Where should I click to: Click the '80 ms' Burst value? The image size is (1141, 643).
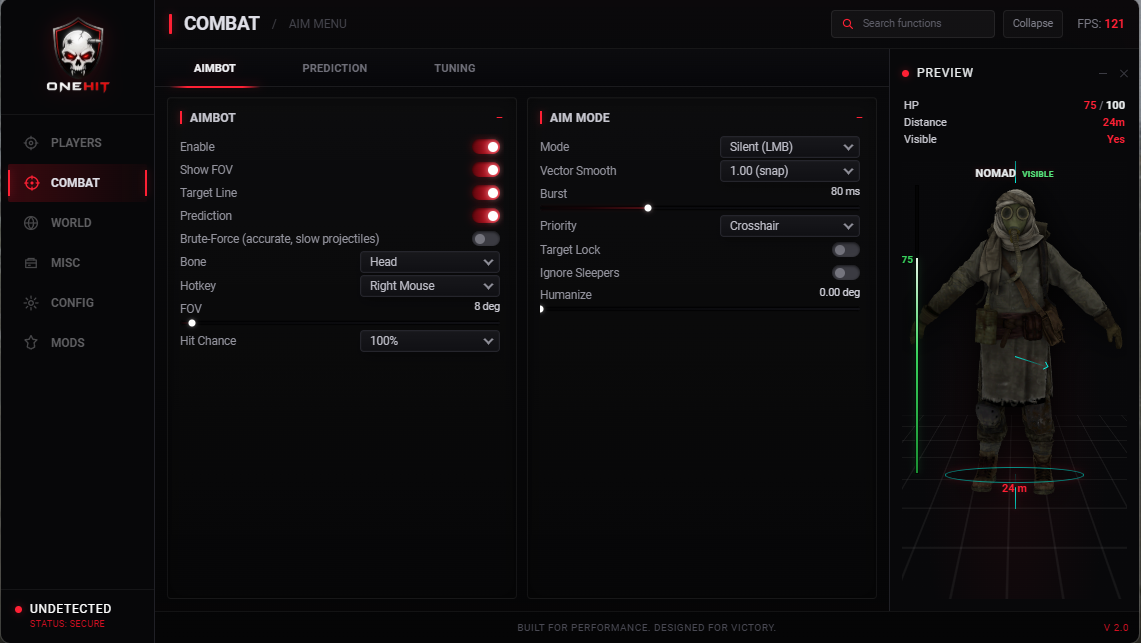846,191
